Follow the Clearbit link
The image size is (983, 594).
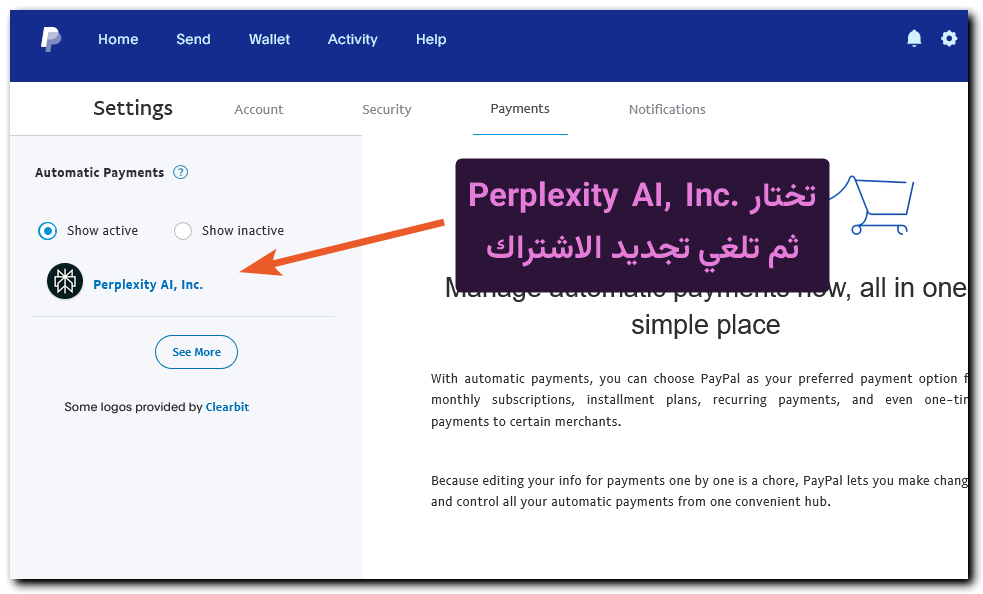coord(227,407)
